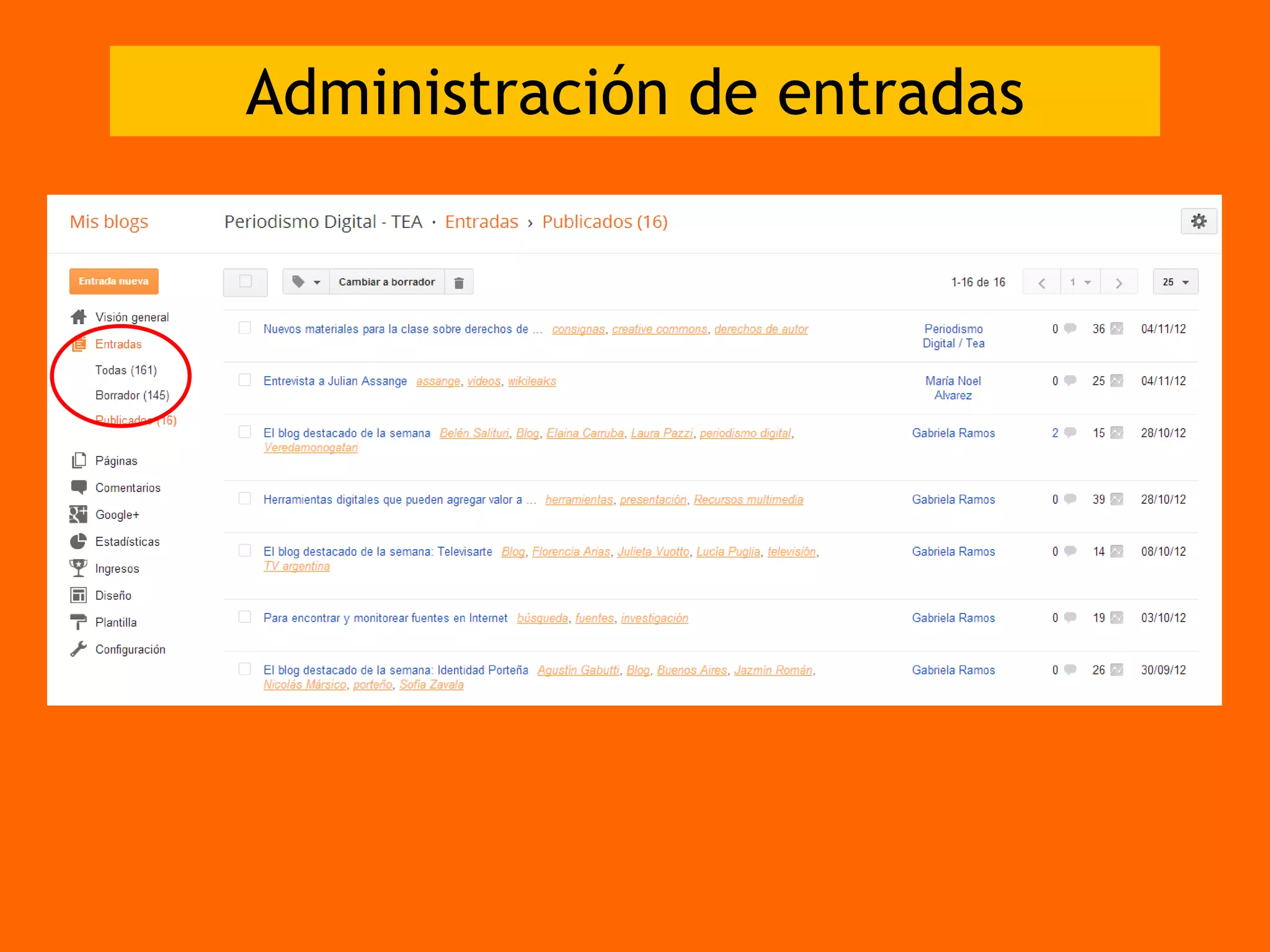Click the Estadísticas pie chart icon
Screen dimensions: 1270x952
[79, 541]
